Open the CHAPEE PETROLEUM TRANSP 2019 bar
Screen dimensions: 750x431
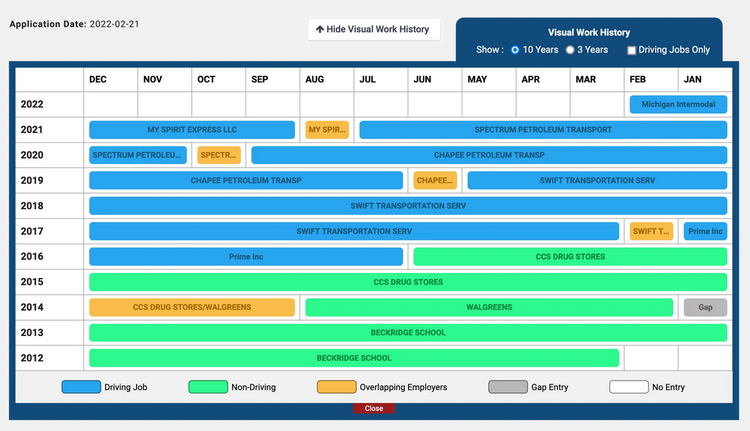coord(246,180)
